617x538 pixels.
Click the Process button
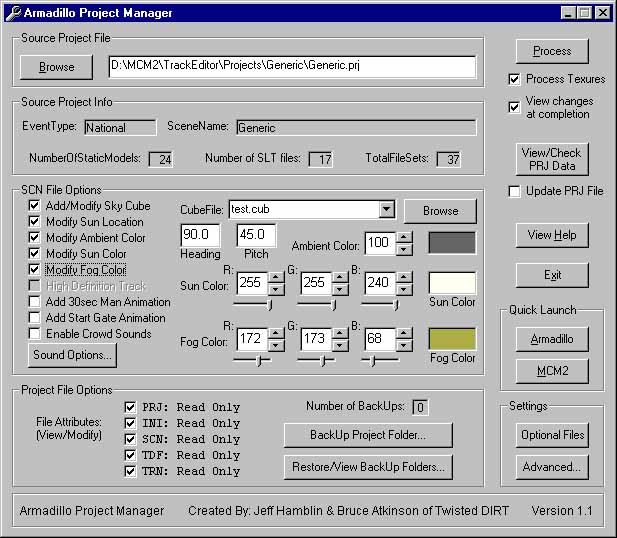coord(552,51)
